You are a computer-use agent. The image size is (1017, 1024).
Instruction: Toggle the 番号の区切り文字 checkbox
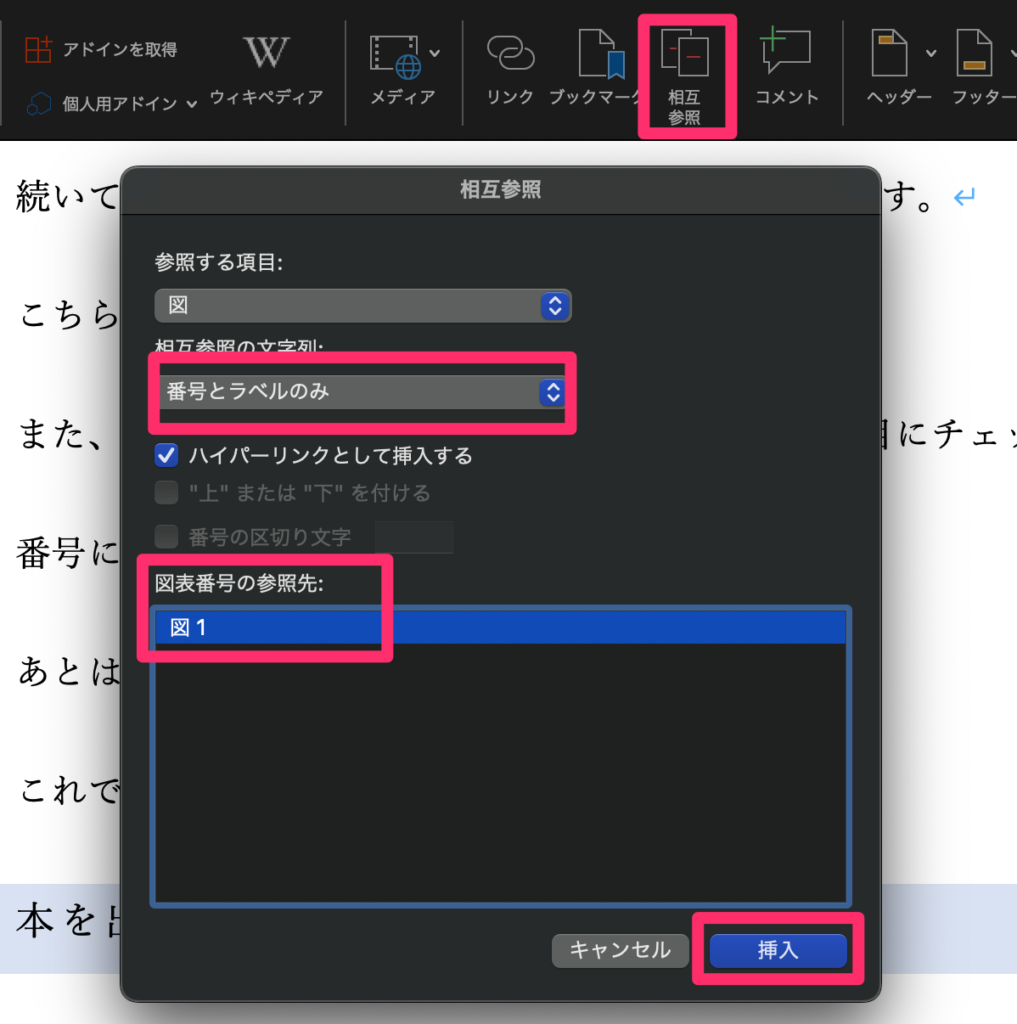click(x=167, y=537)
